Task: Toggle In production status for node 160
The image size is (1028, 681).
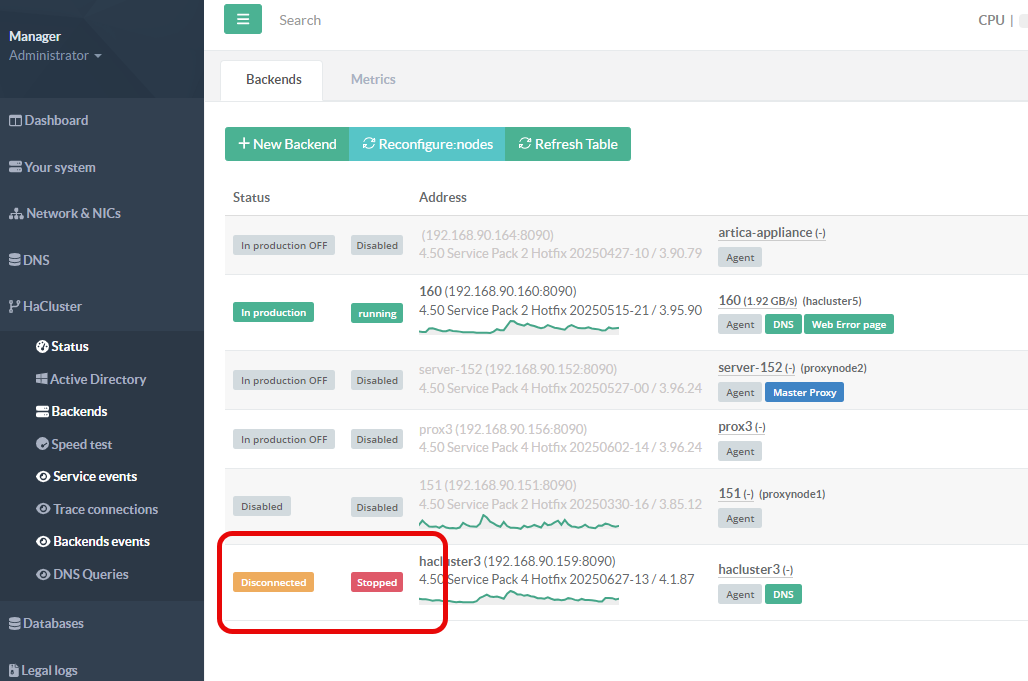Action: [x=273, y=312]
